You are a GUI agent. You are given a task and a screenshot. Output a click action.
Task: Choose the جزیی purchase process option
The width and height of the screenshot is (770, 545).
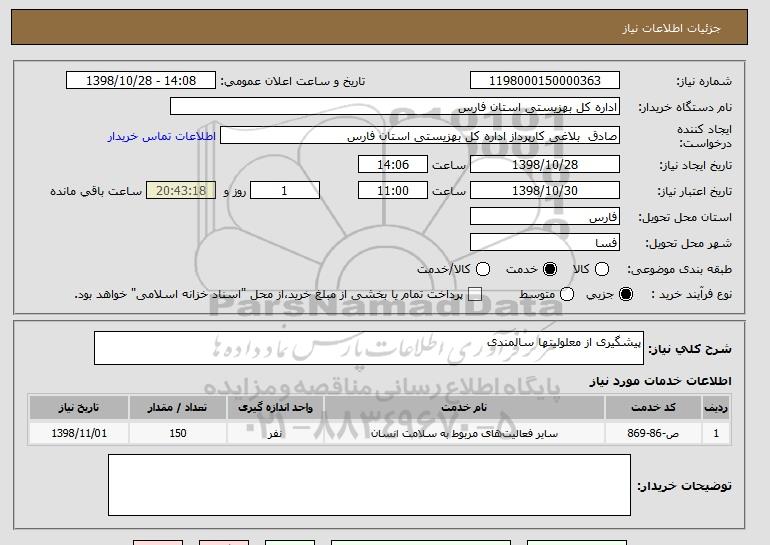[626, 294]
